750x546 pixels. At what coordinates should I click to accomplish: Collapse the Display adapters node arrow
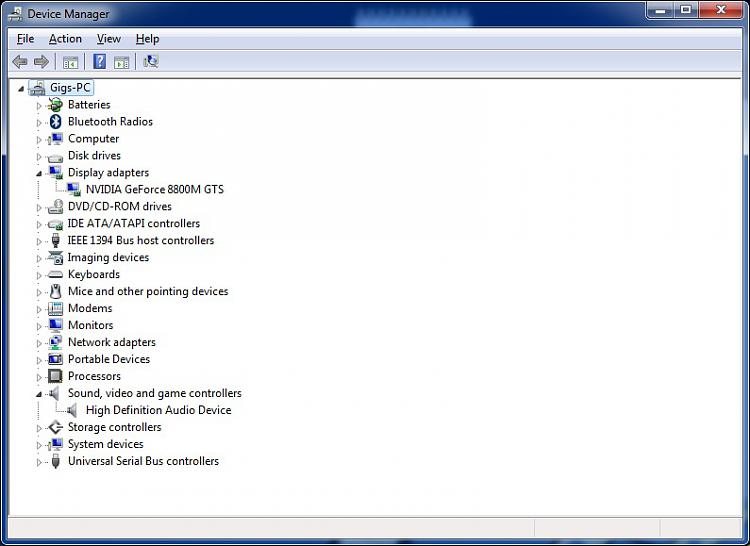[x=39, y=174]
